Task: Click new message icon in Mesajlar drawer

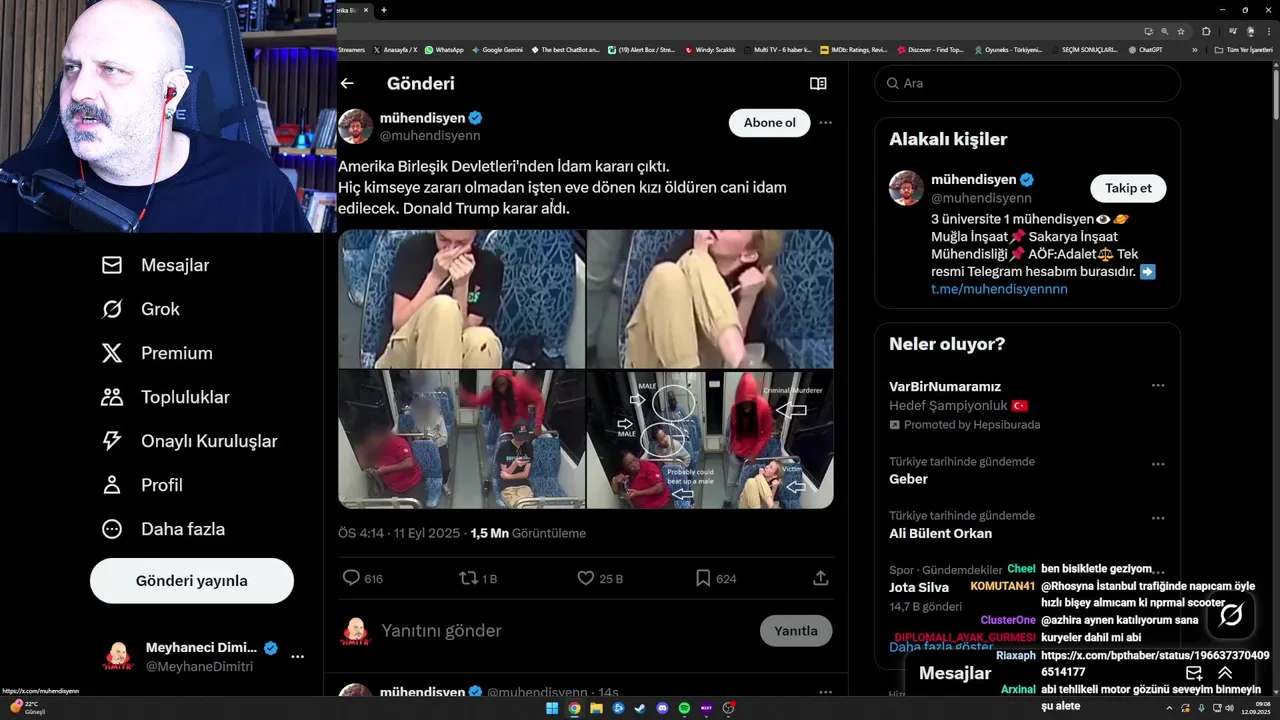Action: (1193, 673)
